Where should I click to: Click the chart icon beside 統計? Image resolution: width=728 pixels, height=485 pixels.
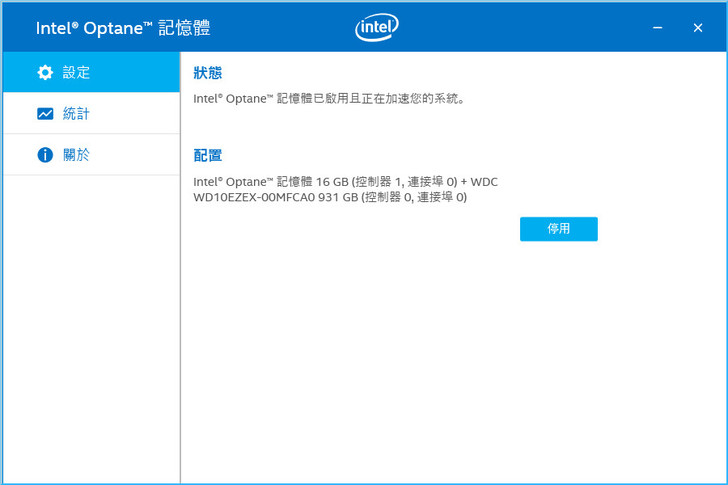point(45,114)
